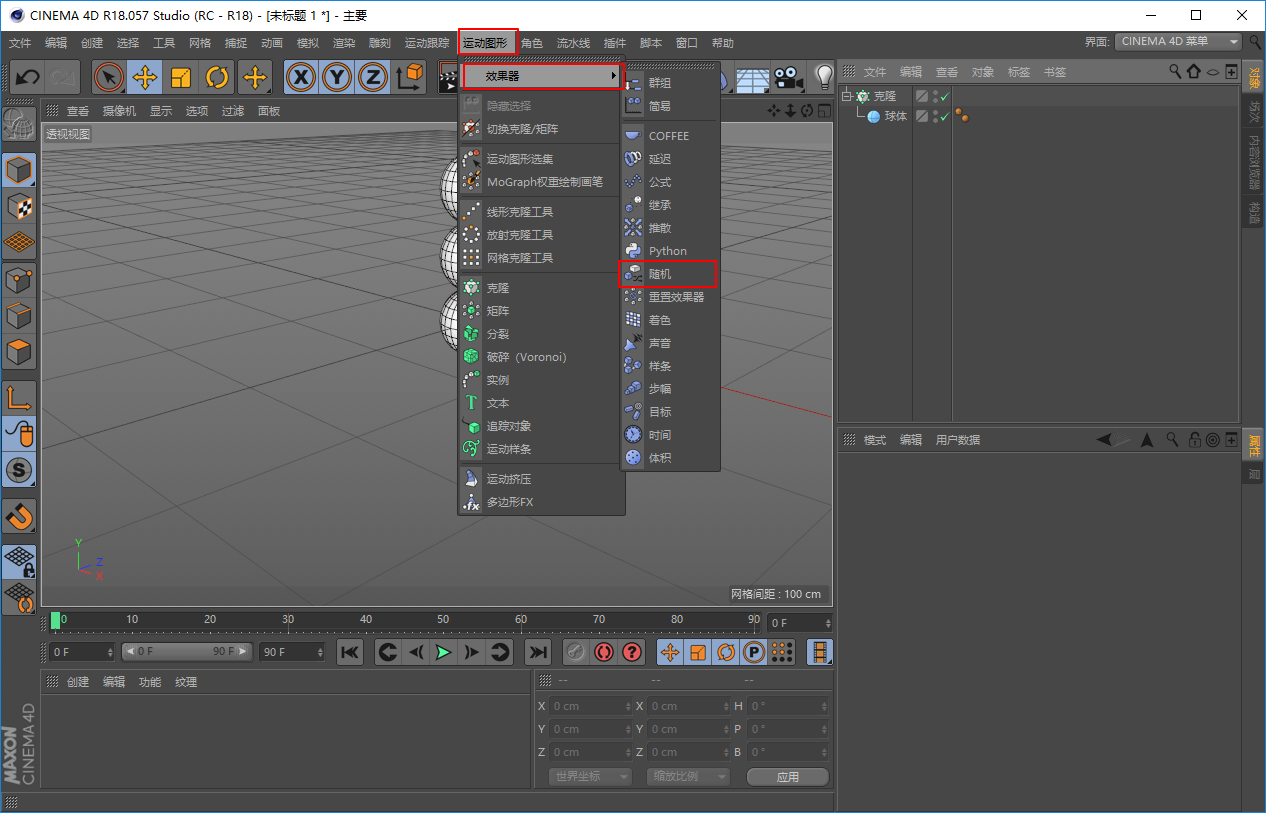This screenshot has width=1266, height=813.
Task: Toggle the Z axis lock
Action: [373, 77]
